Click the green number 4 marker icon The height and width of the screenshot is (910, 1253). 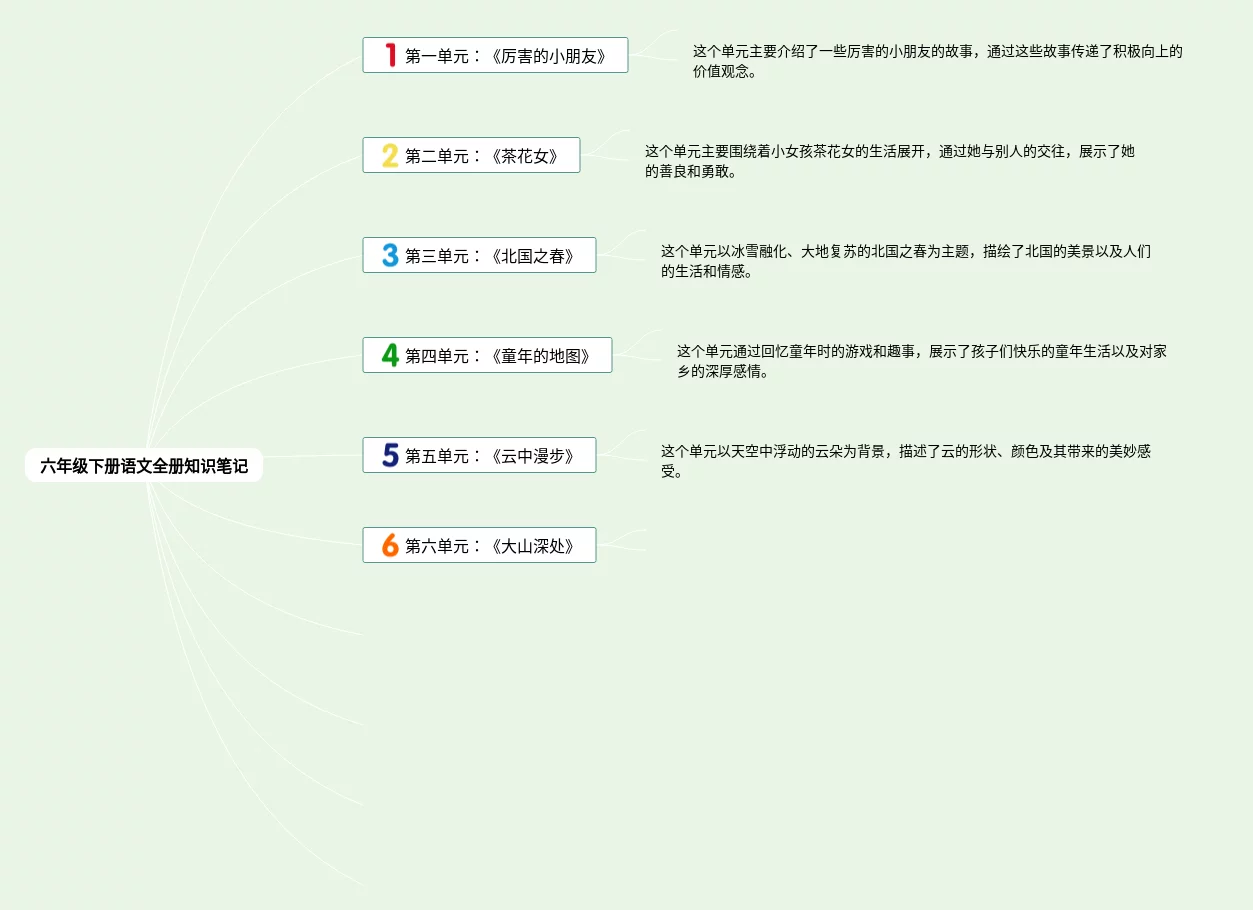coord(390,355)
